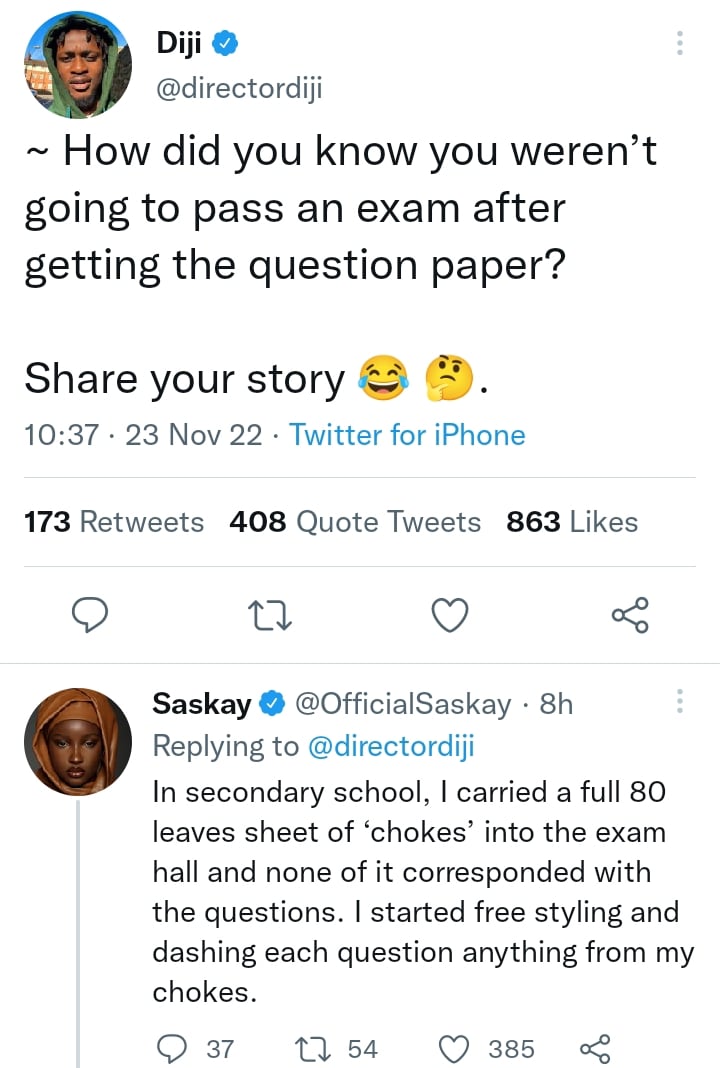This screenshot has width=720, height=1068.
Task: Like Diji's main tweet
Action: [450, 615]
